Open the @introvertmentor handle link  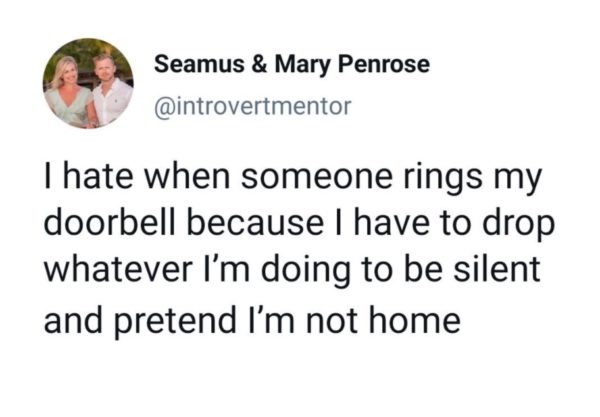pyautogui.click(x=251, y=106)
